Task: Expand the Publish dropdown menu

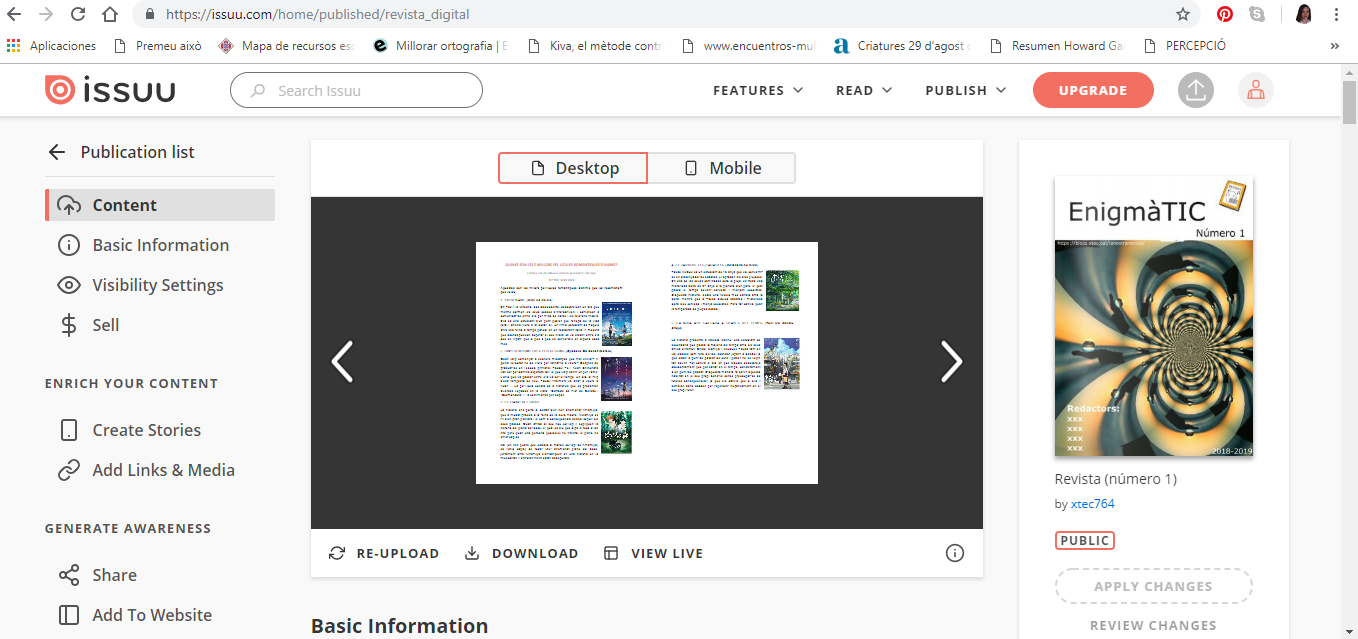Action: pos(965,90)
